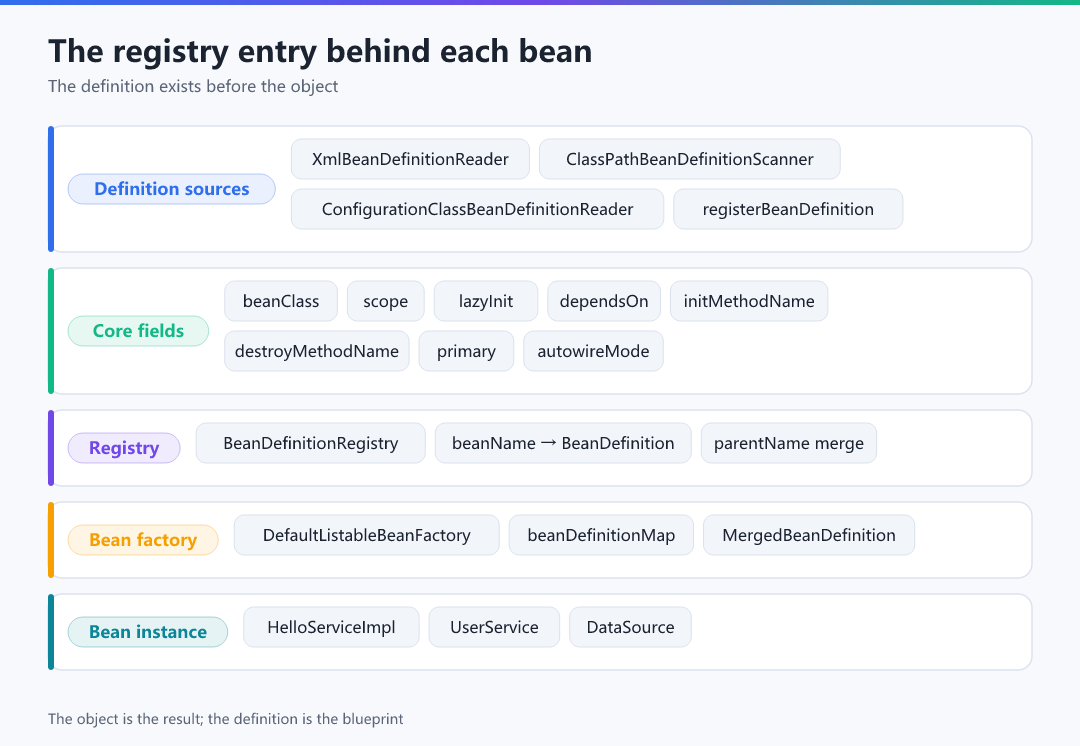The height and width of the screenshot is (746, 1080).
Task: Select ConfigurationClassBeanDefinitionReader chip
Action: (477, 209)
